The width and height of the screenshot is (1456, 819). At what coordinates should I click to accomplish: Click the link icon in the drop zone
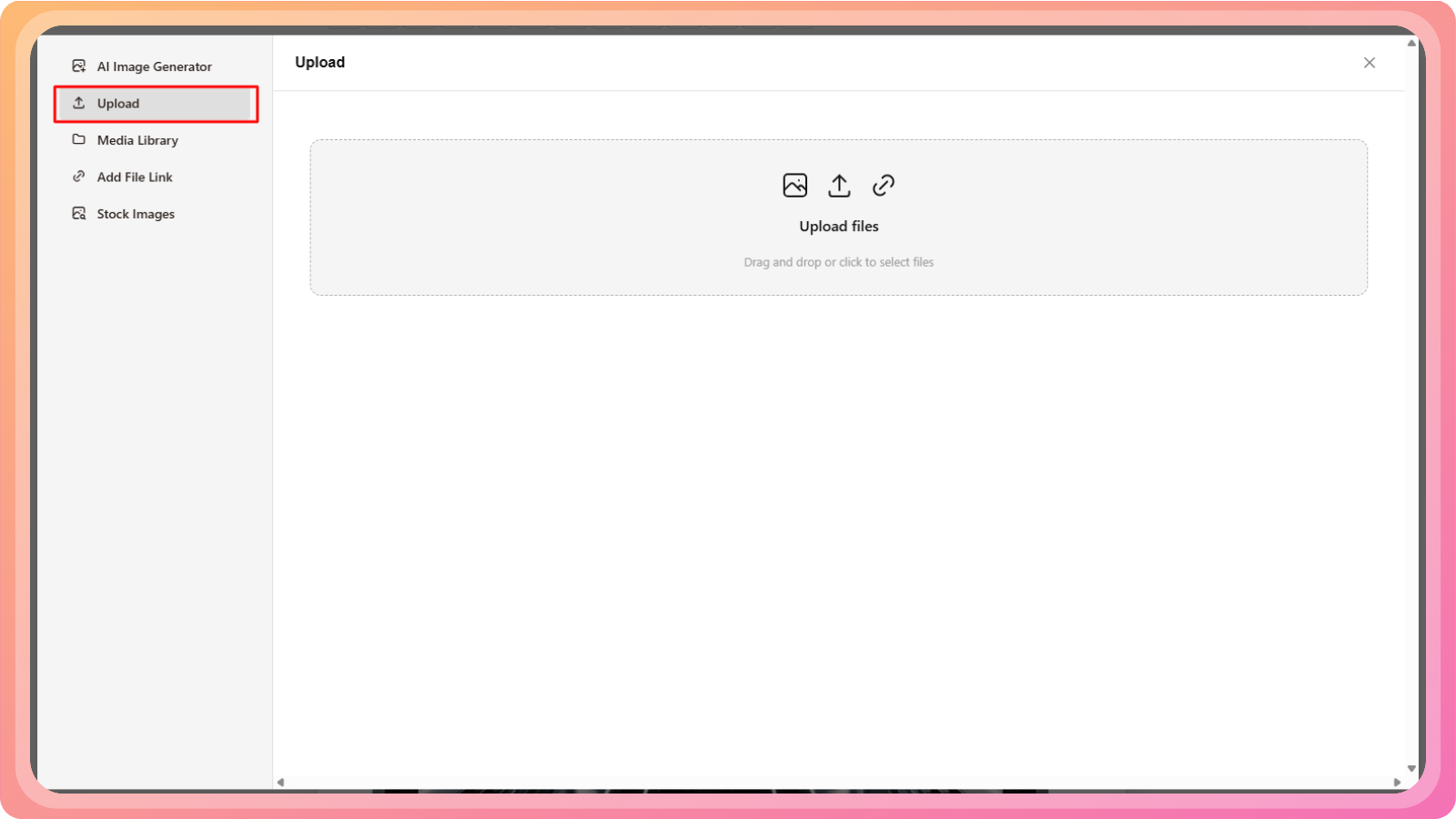coord(883,186)
